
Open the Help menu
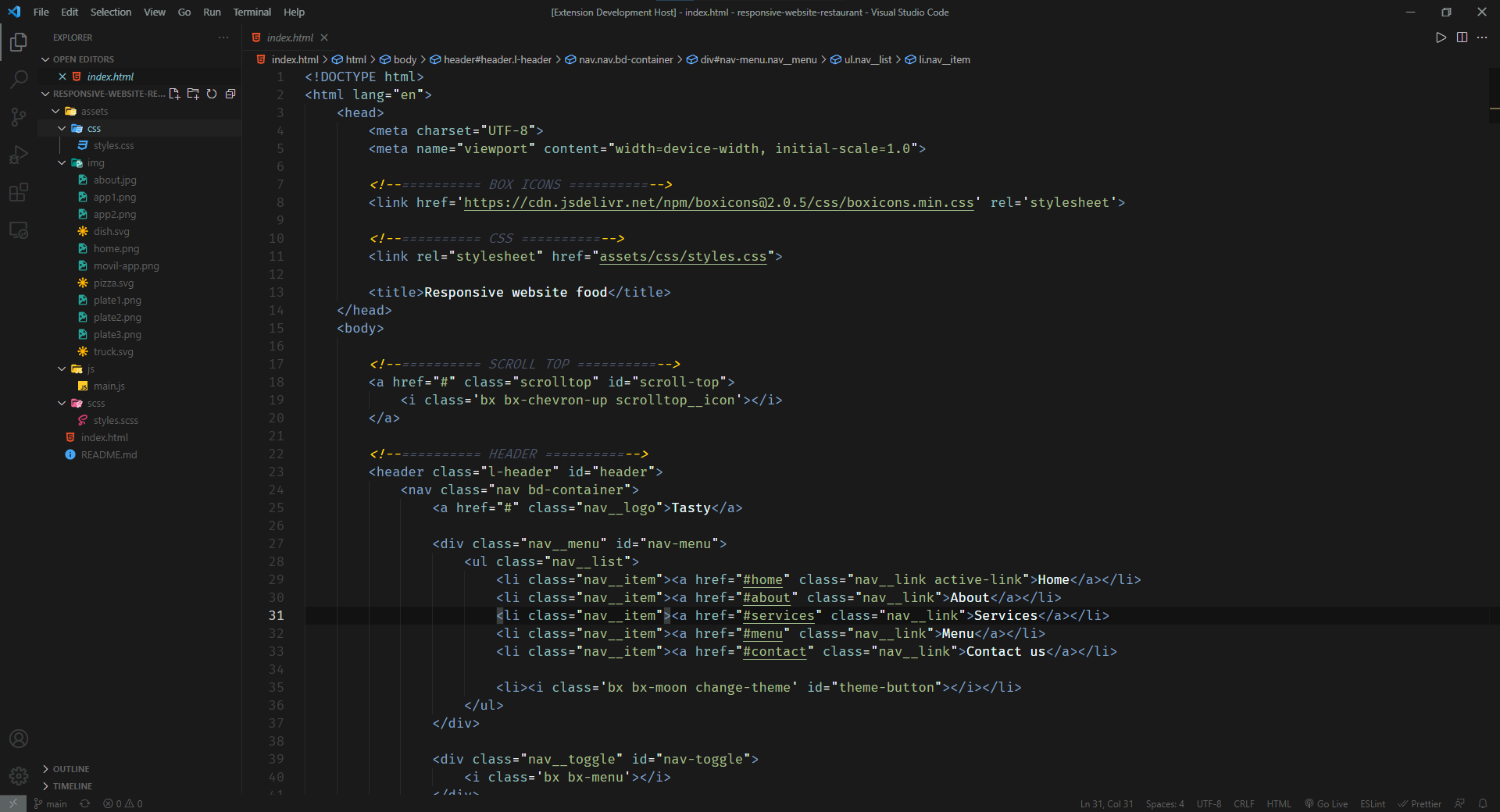point(294,12)
